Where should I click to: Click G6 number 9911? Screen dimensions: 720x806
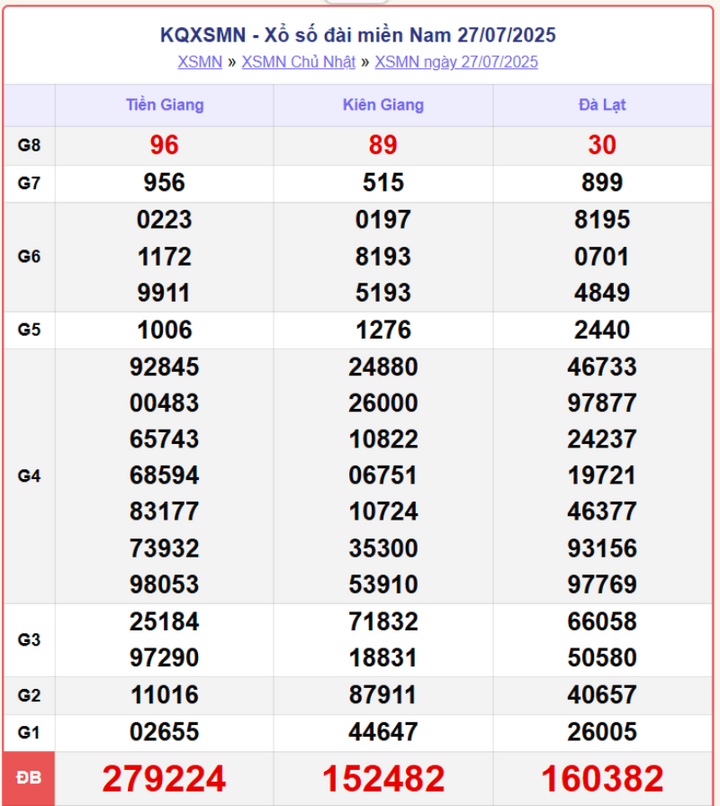point(164,293)
